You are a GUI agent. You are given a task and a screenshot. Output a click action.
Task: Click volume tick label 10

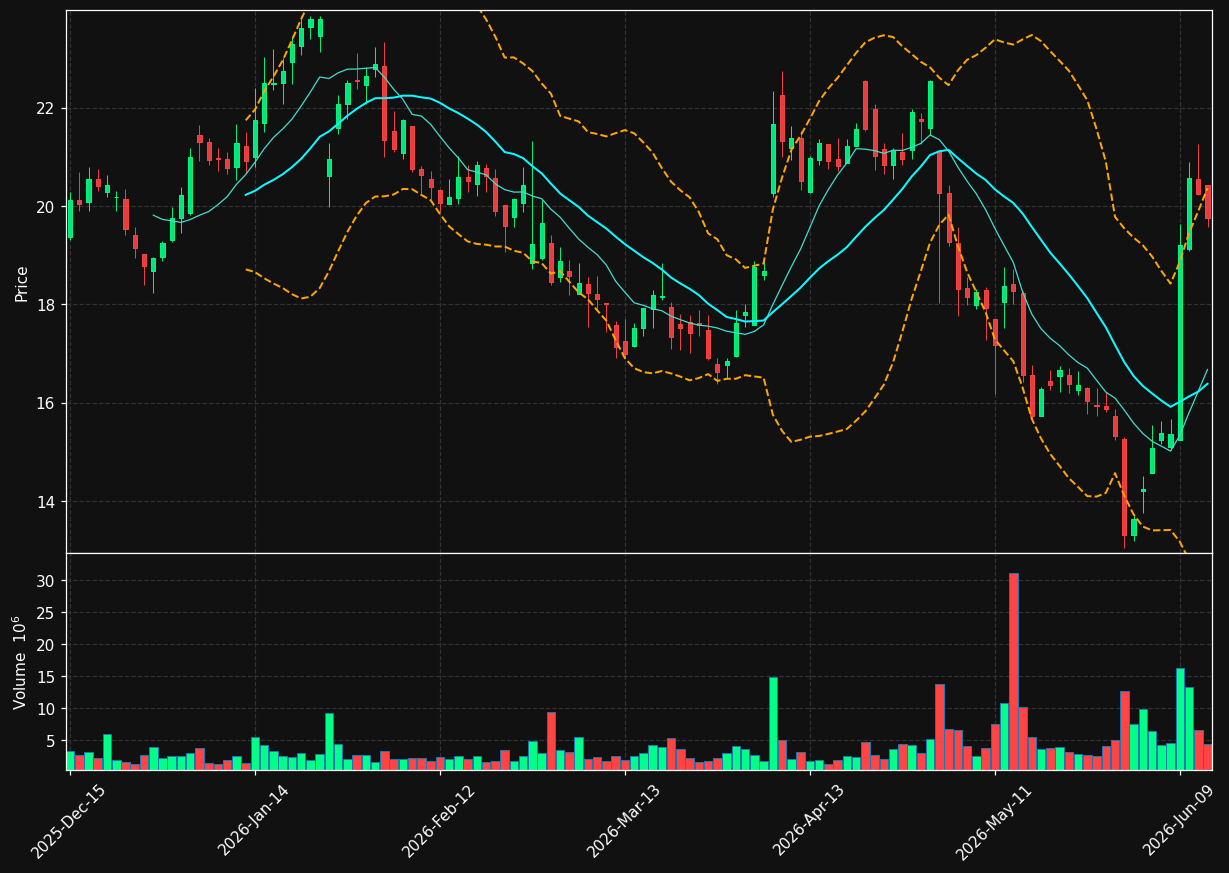(x=47, y=709)
